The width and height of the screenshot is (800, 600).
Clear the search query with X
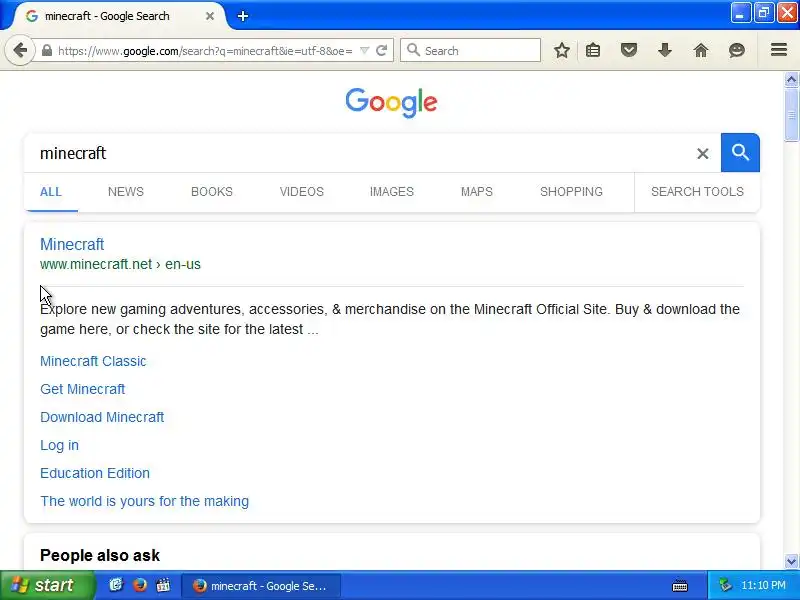click(x=703, y=153)
